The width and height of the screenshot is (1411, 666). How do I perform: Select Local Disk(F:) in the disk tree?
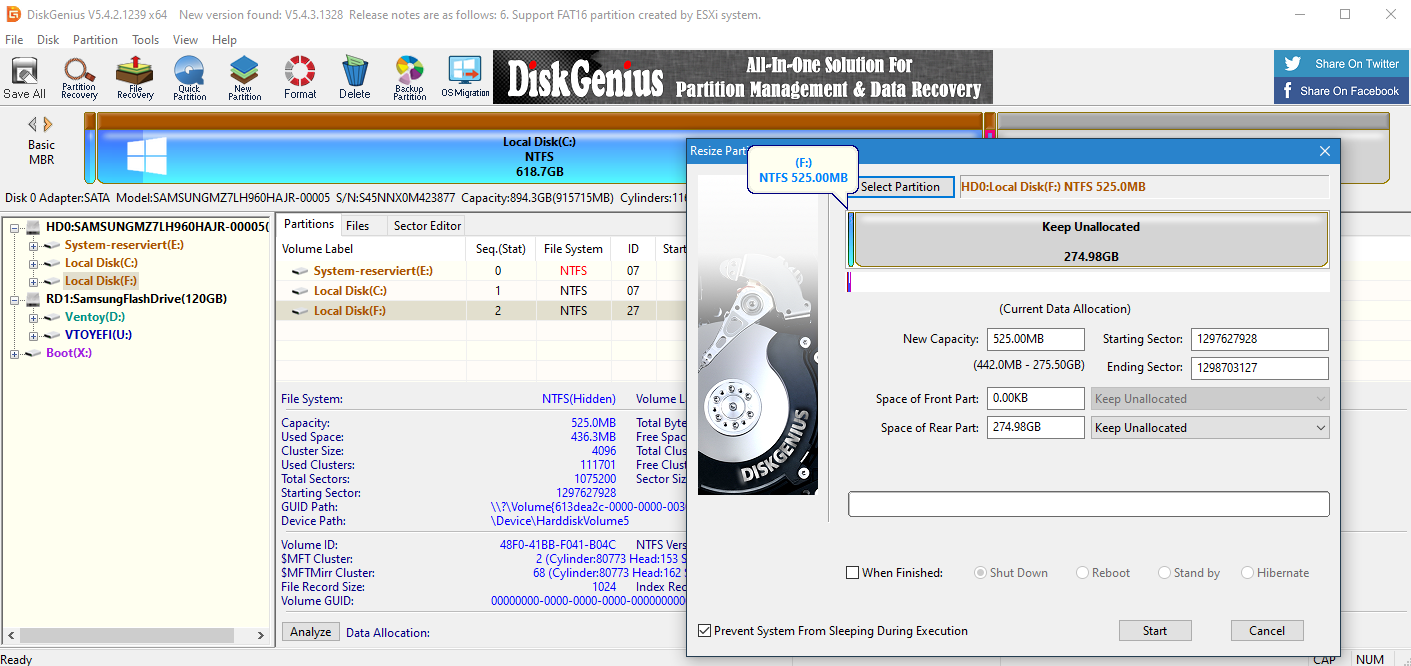[101, 281]
